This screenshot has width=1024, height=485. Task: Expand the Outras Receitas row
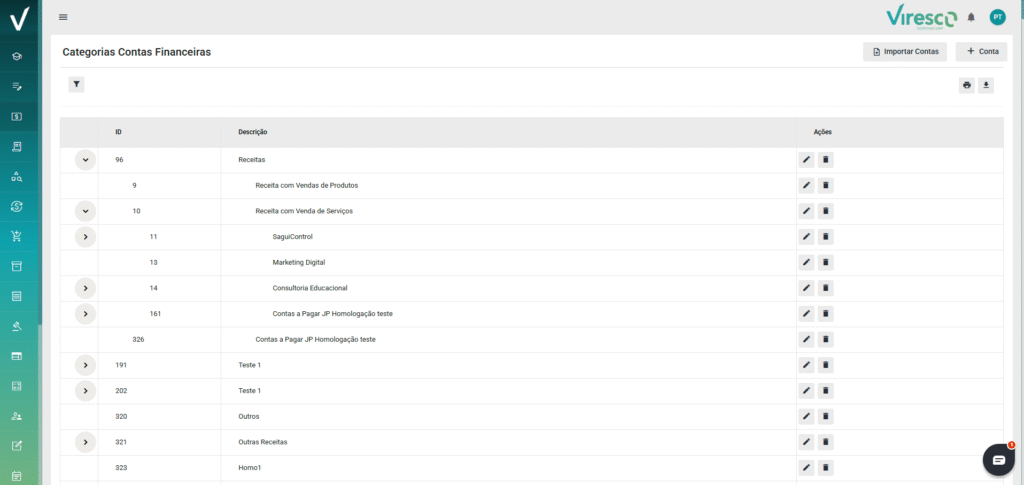(x=85, y=442)
